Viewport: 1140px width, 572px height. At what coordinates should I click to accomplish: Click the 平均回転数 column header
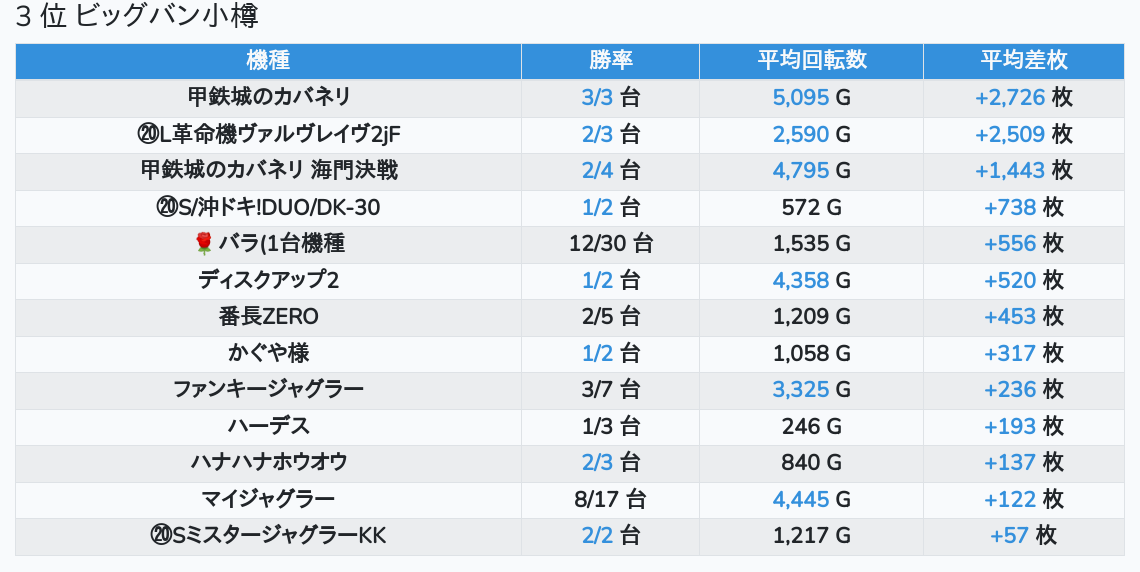click(x=811, y=60)
